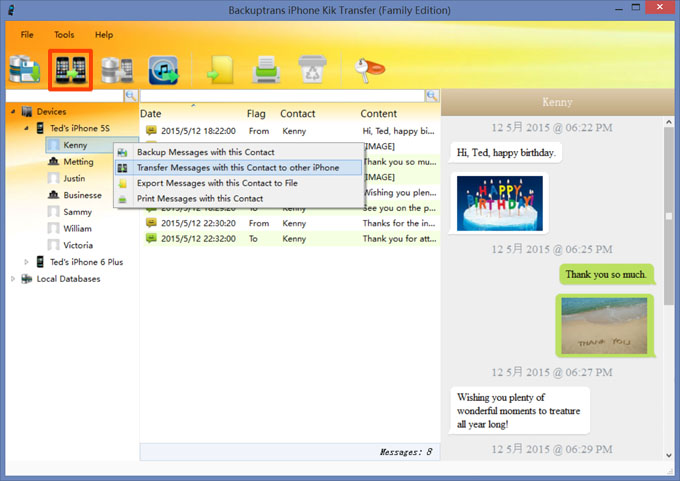Open the Tools menu
The image size is (680, 481).
[x=64, y=35]
